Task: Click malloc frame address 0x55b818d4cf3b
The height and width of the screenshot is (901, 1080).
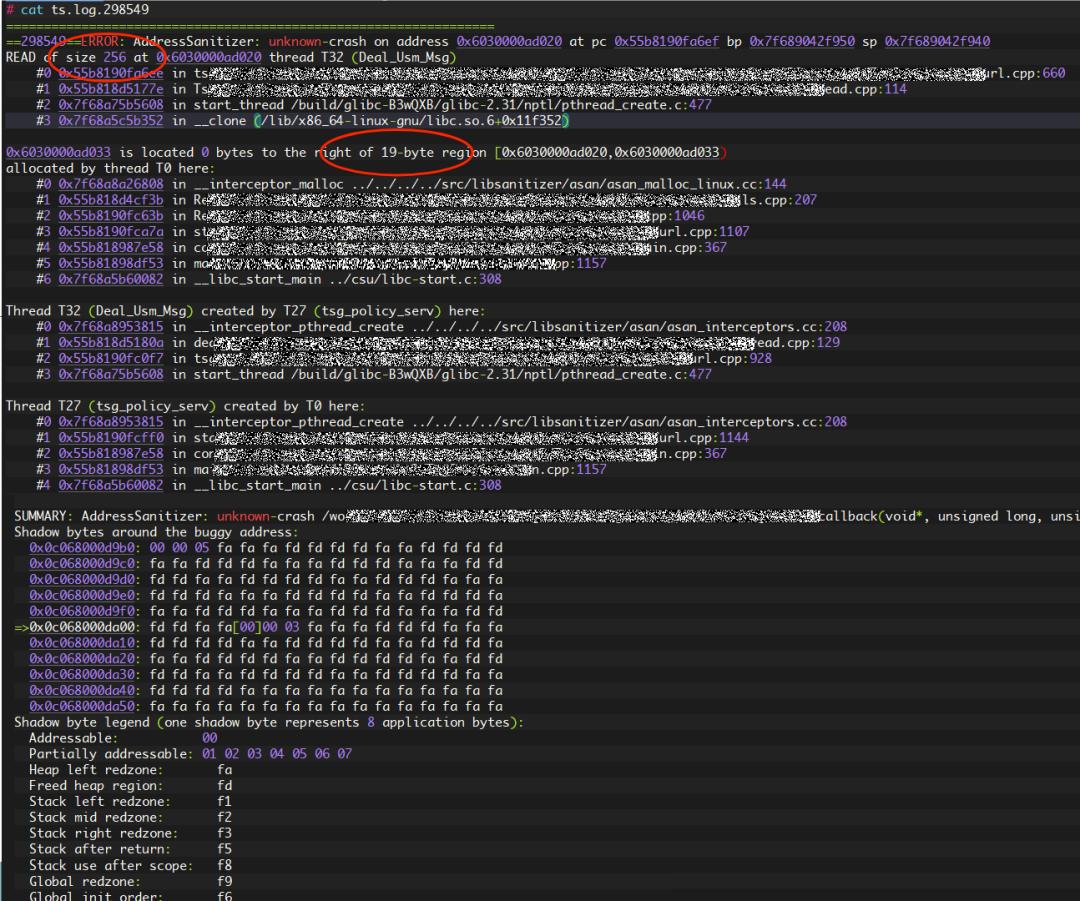Action: (x=111, y=200)
